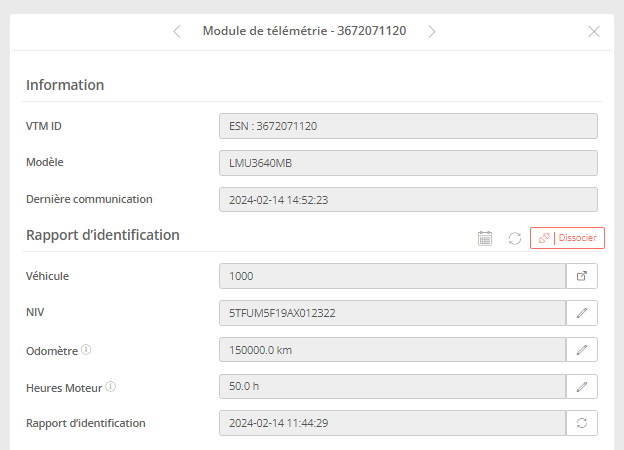This screenshot has height=450, width=624.
Task: Click the Odomètre field showing 150000.0 km
Action: [392, 350]
